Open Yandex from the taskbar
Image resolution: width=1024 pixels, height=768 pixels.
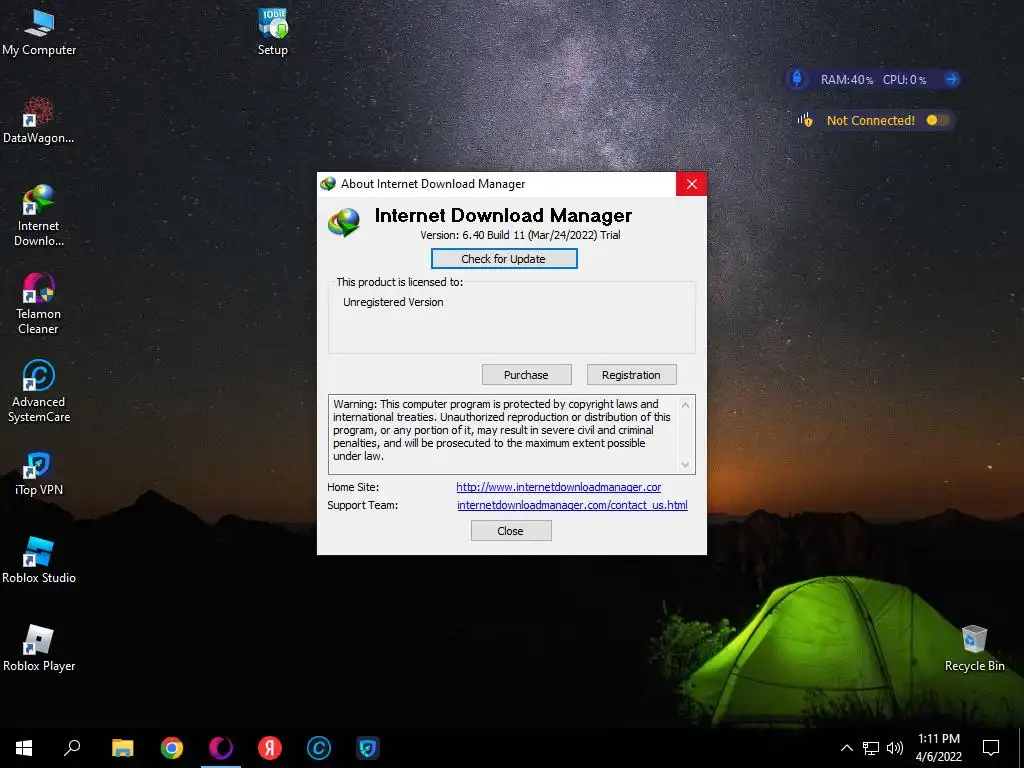[x=270, y=748]
